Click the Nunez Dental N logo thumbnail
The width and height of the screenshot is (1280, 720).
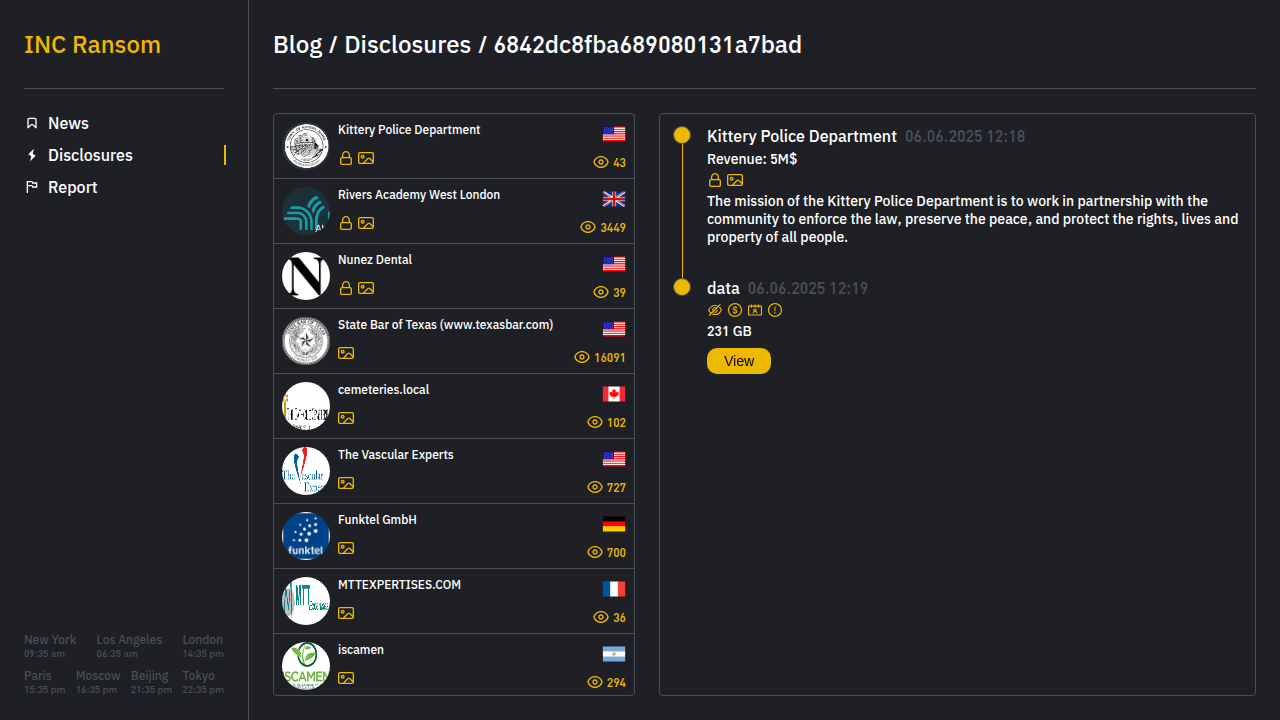pyautogui.click(x=306, y=276)
